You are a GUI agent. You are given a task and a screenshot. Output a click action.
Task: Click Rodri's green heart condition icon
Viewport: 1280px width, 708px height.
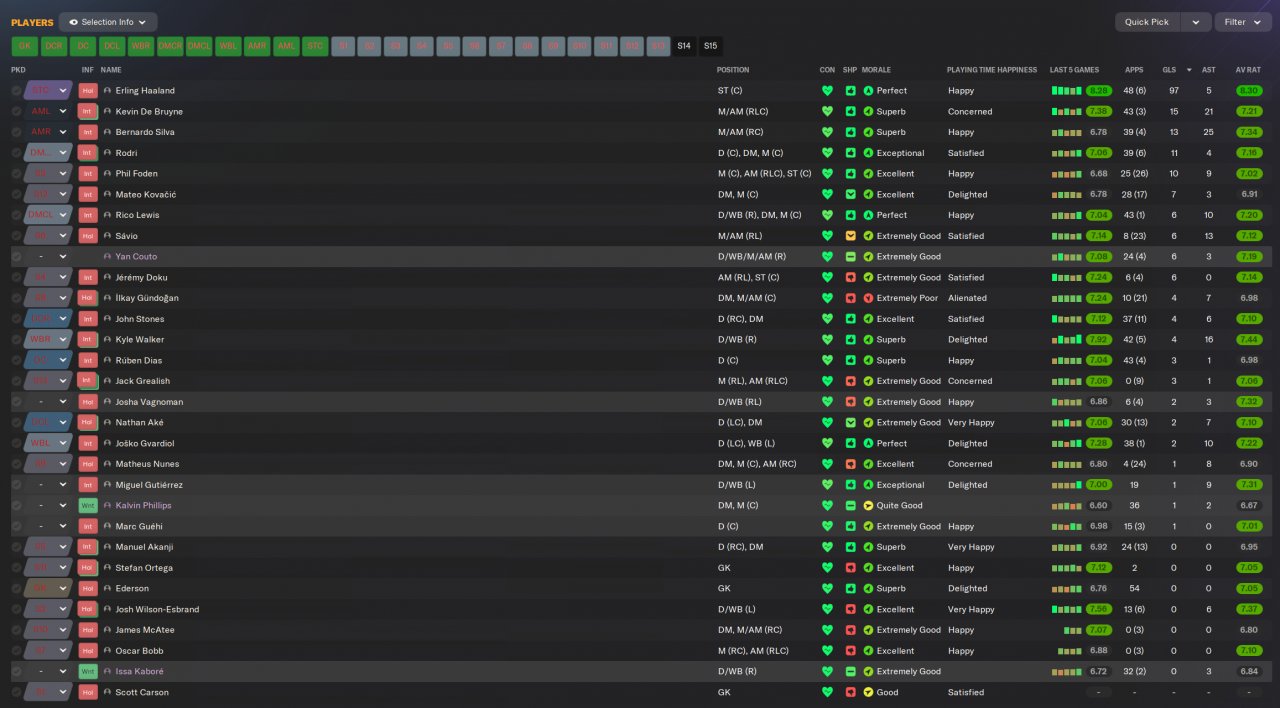(827, 153)
